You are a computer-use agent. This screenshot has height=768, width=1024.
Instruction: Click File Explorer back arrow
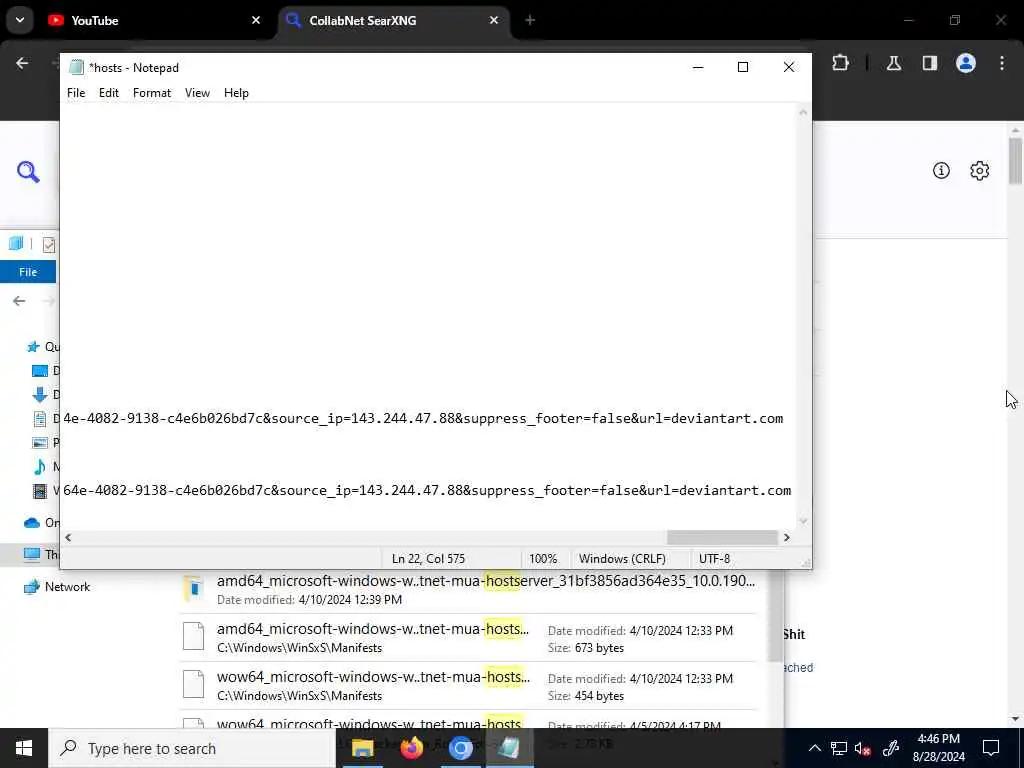19,301
